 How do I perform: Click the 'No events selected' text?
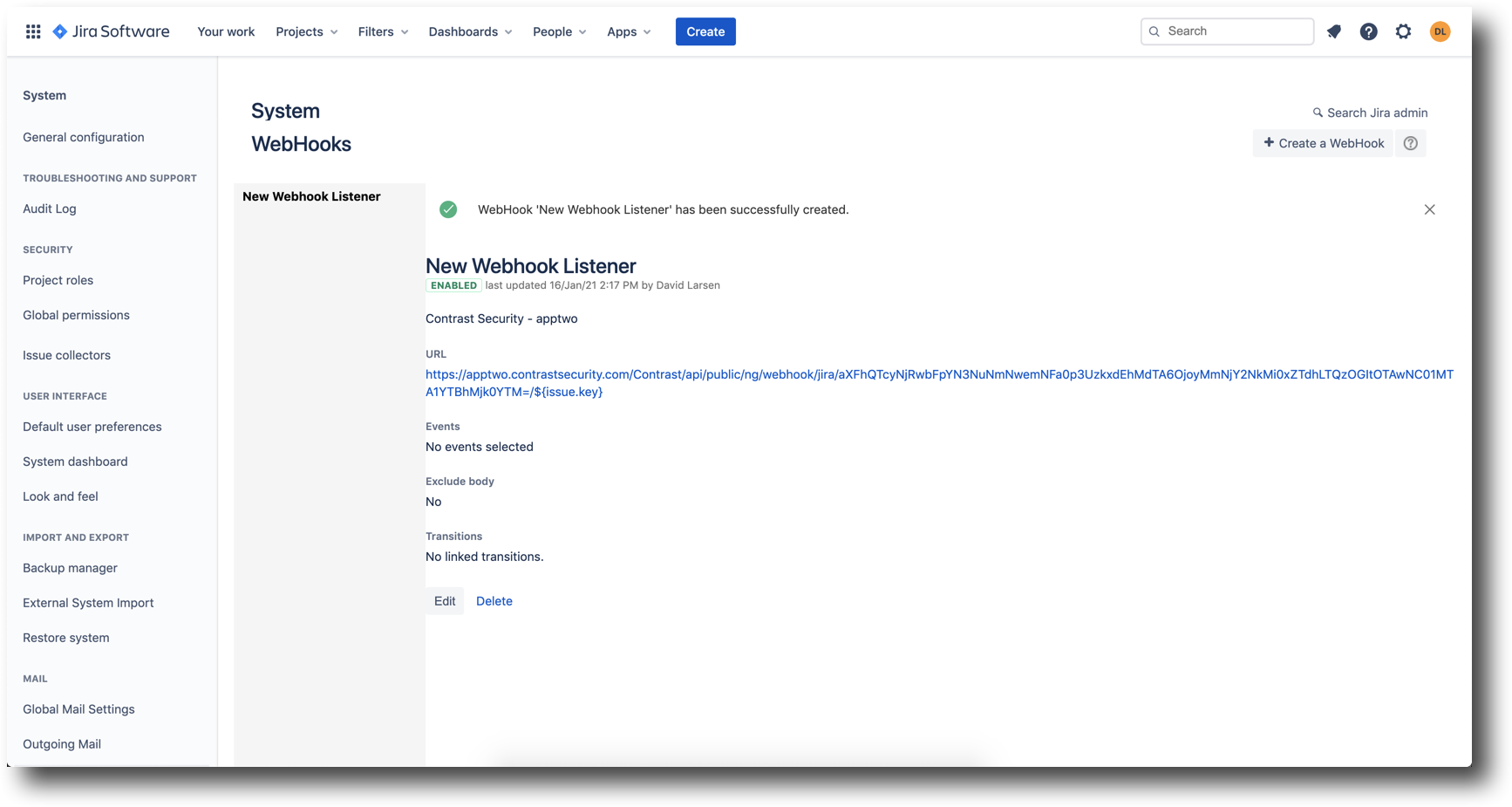(480, 447)
